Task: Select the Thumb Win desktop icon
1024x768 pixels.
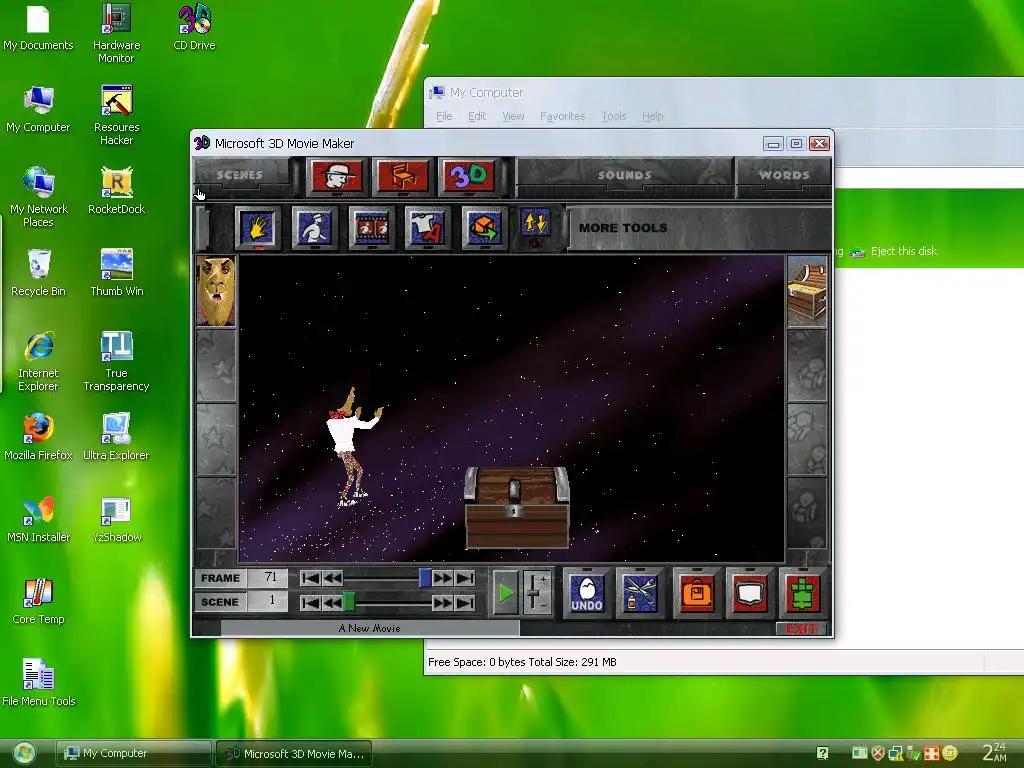Action: 116,273
